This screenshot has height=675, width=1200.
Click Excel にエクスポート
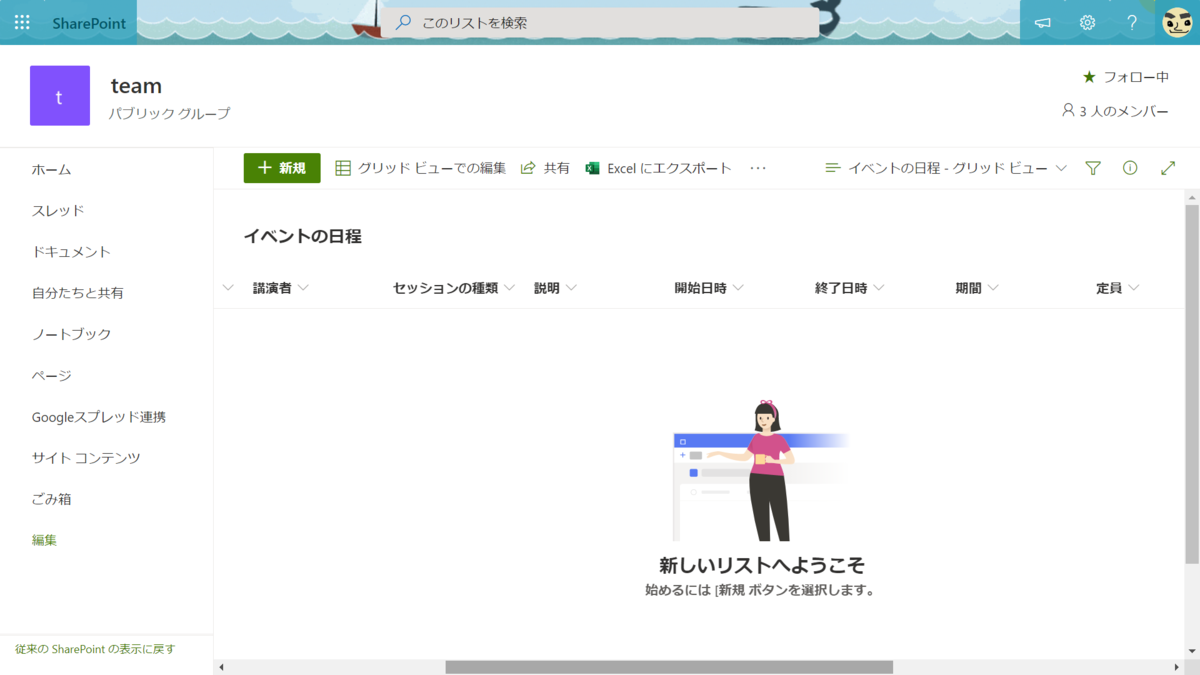click(659, 168)
